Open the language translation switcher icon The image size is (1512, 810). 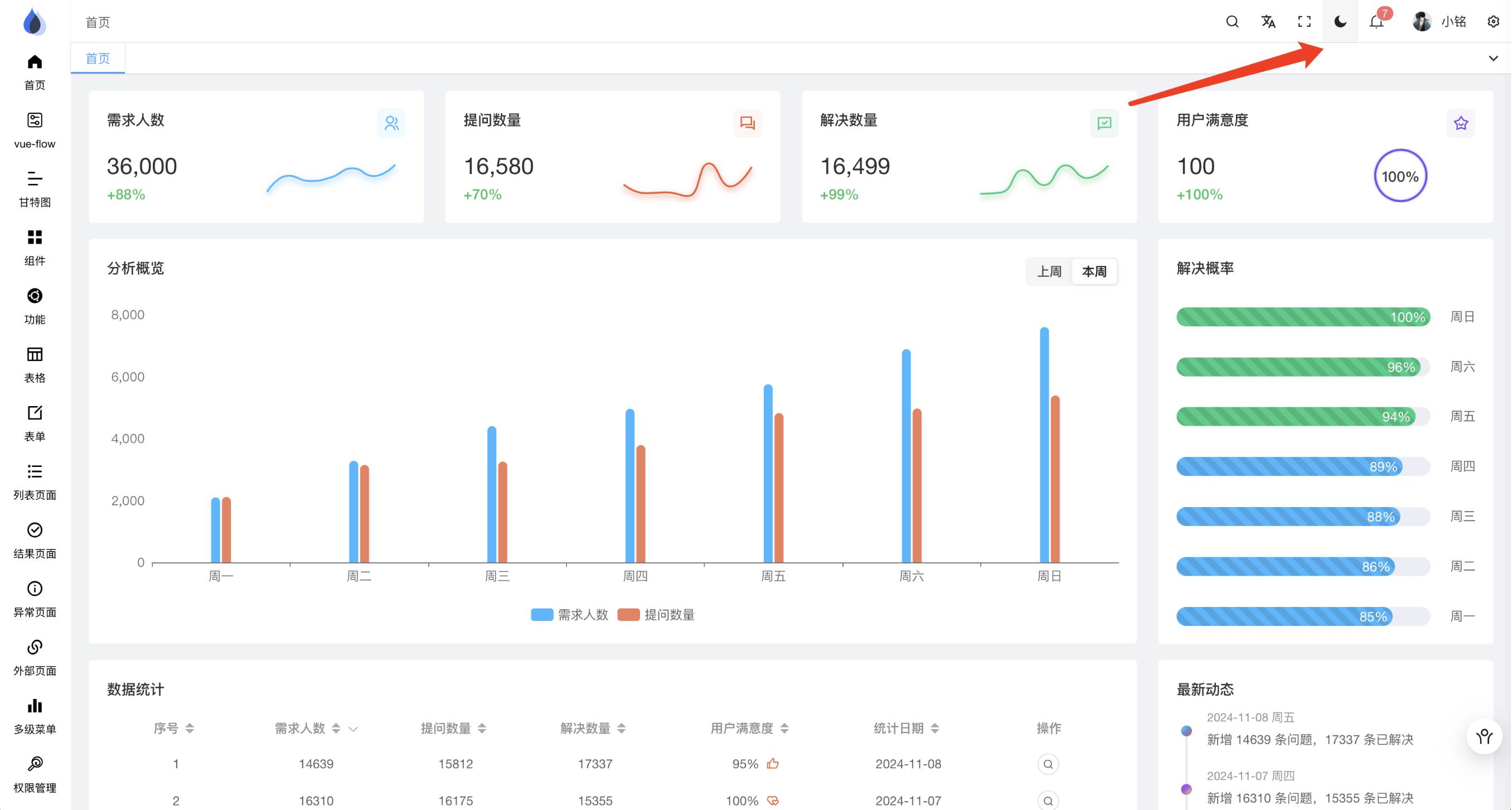(x=1268, y=22)
